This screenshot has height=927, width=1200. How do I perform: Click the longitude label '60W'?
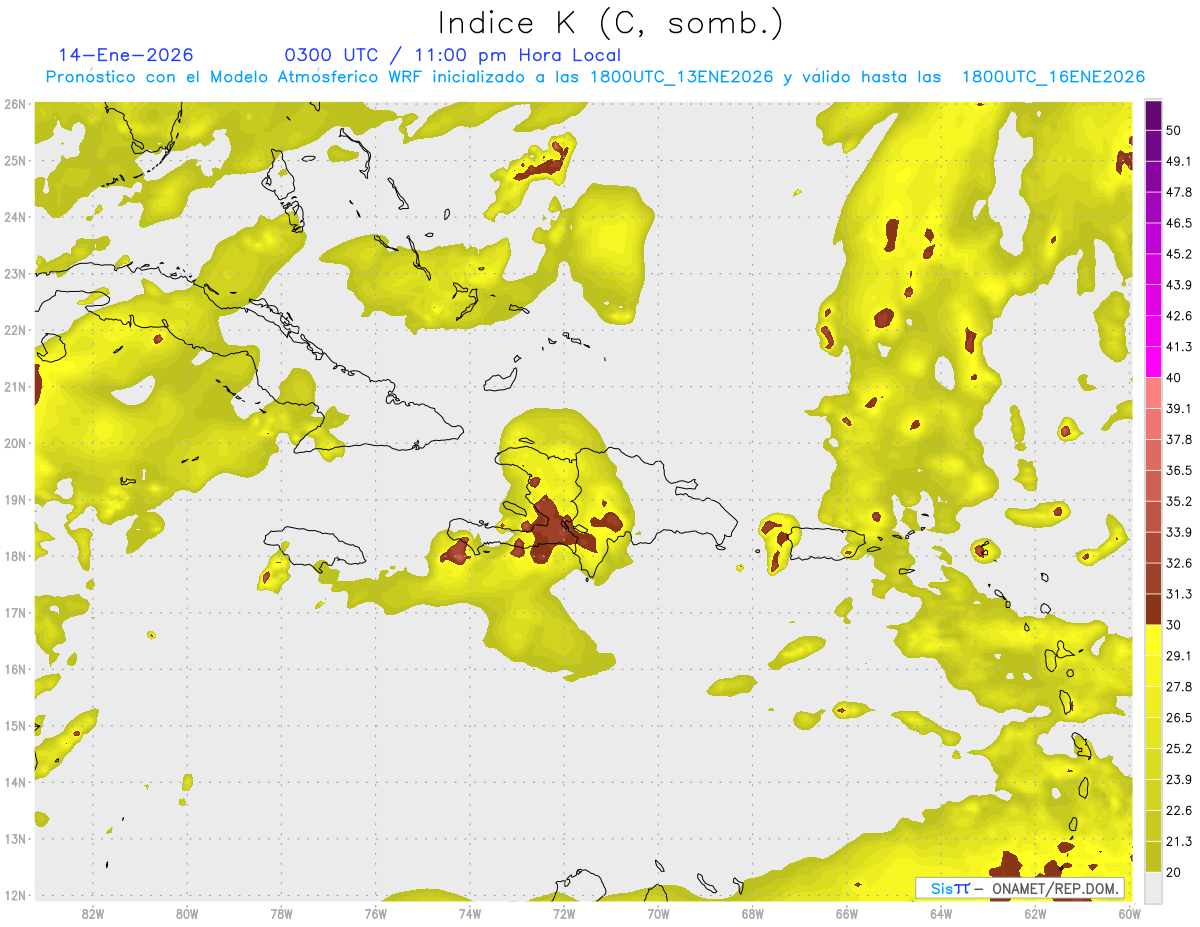coord(1129,913)
